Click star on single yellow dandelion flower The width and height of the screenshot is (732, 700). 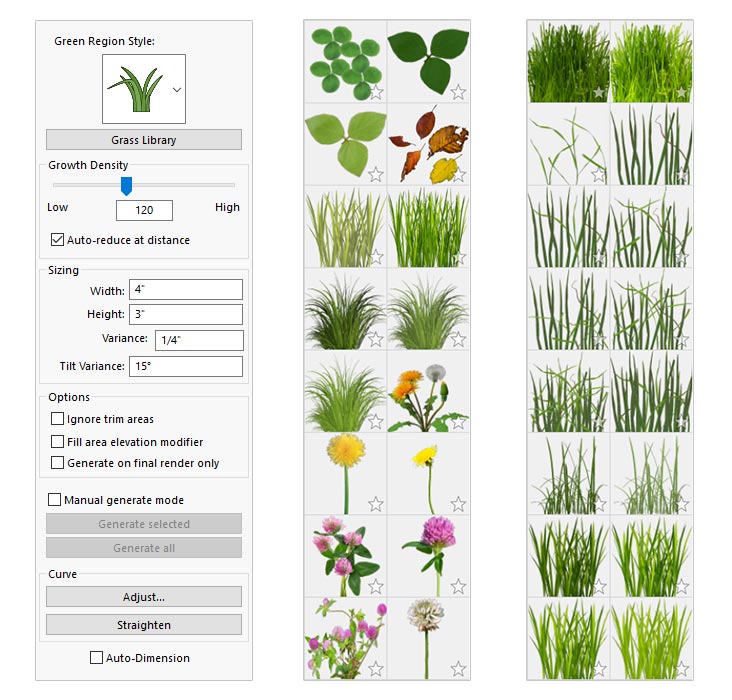click(x=376, y=503)
